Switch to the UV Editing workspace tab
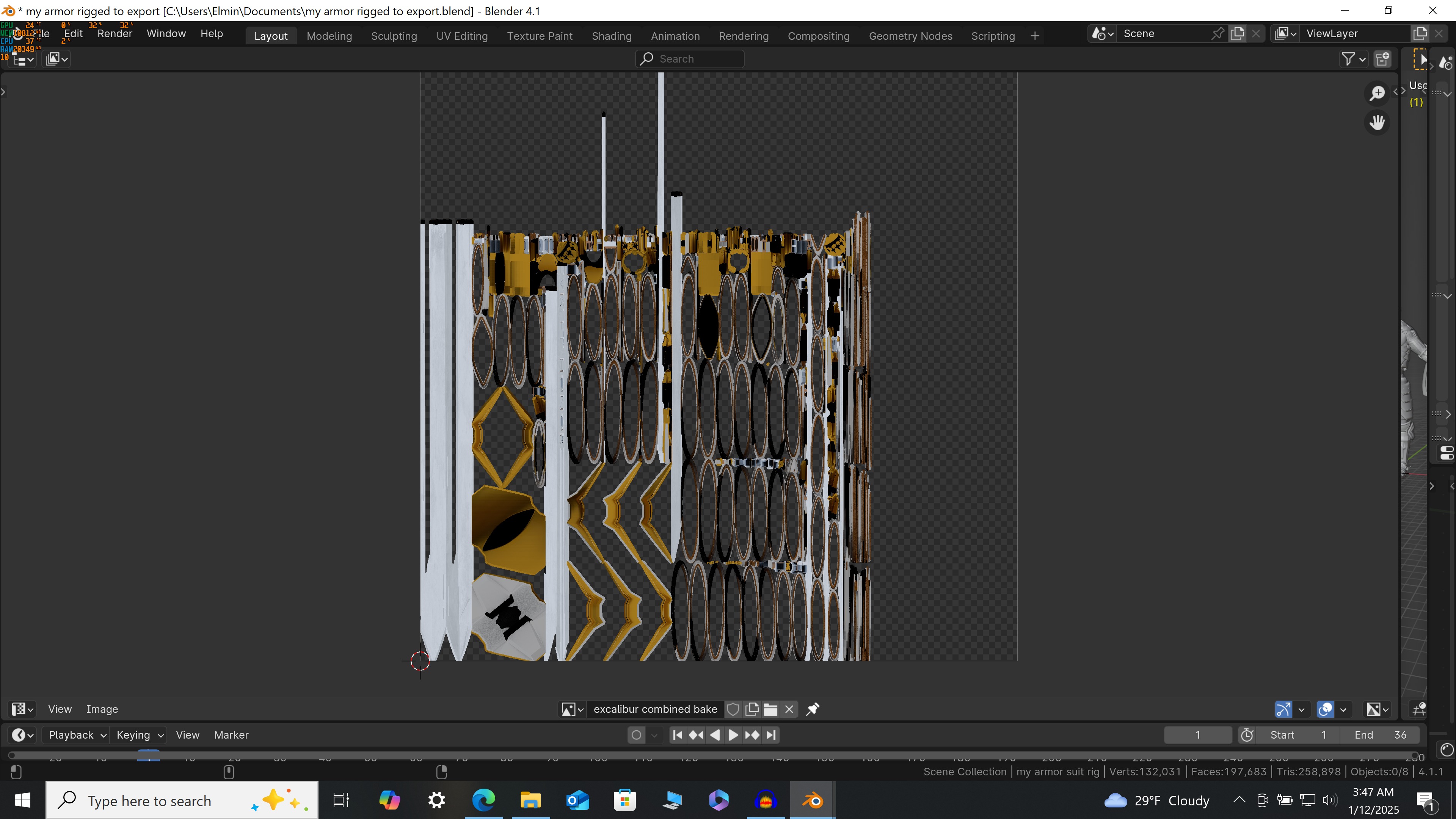Image resolution: width=1456 pixels, height=819 pixels. [462, 36]
